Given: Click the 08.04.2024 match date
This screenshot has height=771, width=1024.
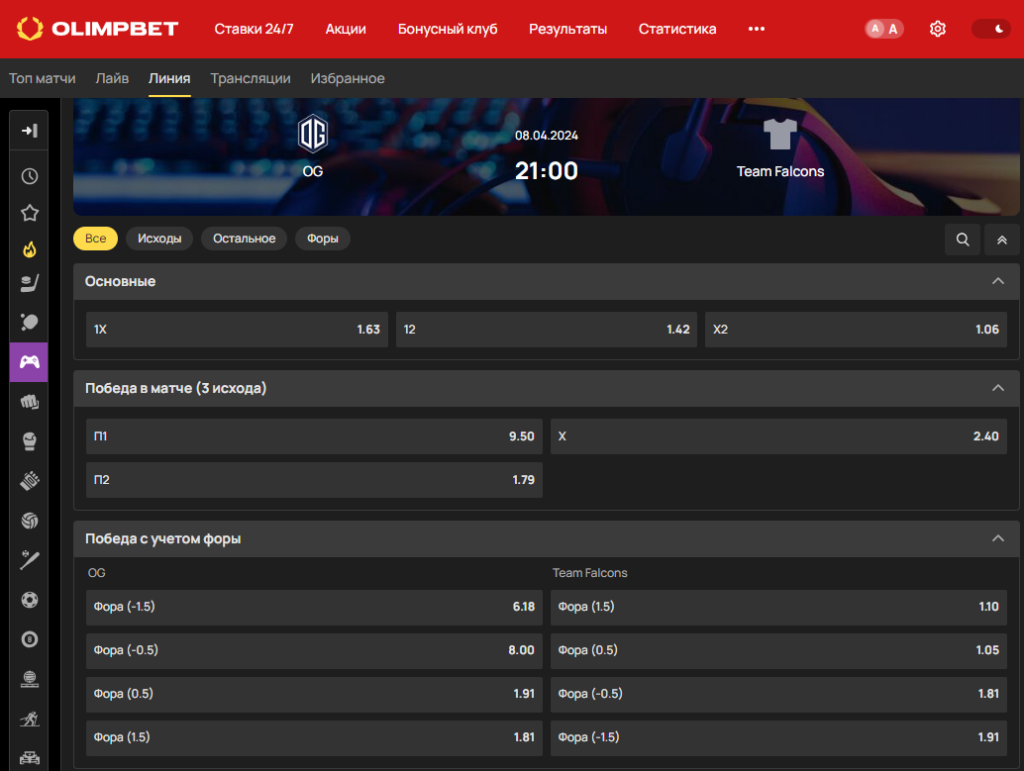Looking at the screenshot, I should pyautogui.click(x=547, y=136).
